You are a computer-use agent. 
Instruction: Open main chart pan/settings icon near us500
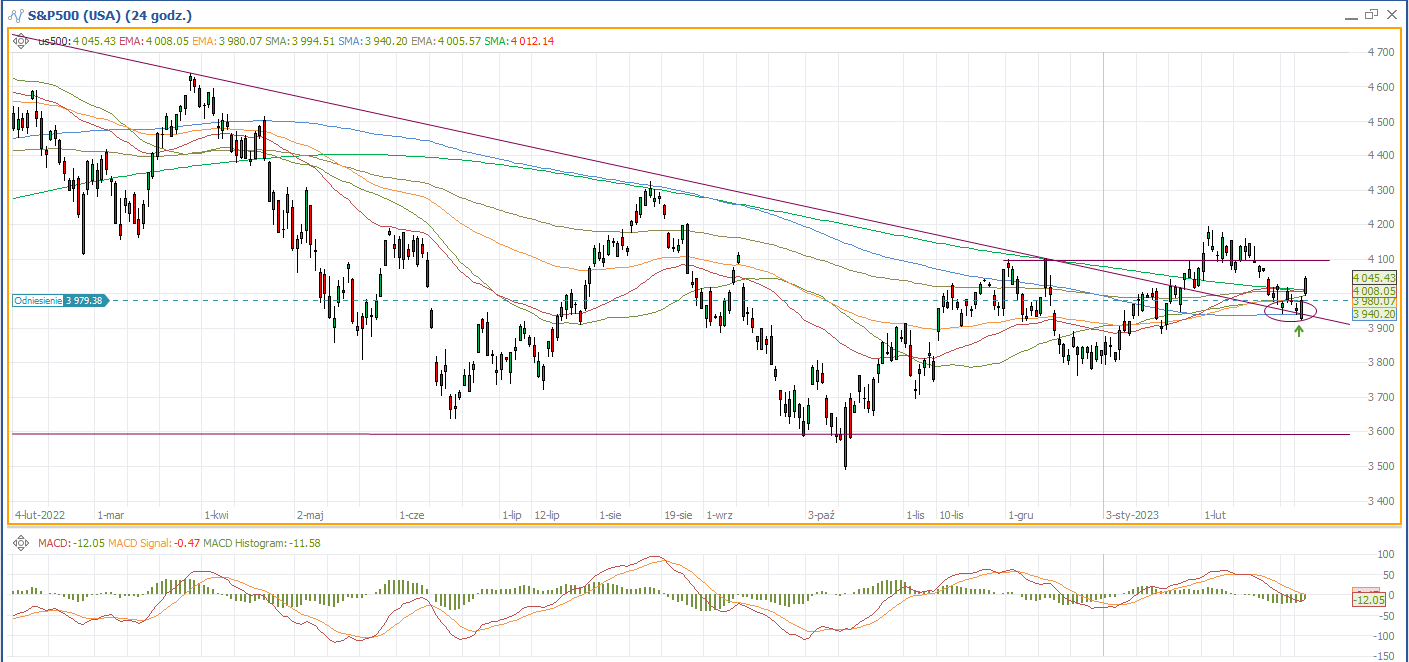[x=20, y=40]
